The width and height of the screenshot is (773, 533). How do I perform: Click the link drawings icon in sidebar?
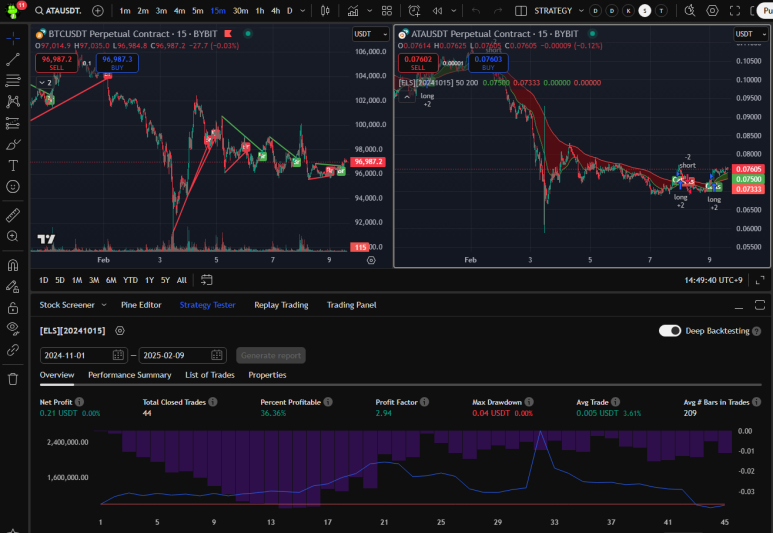click(13, 350)
